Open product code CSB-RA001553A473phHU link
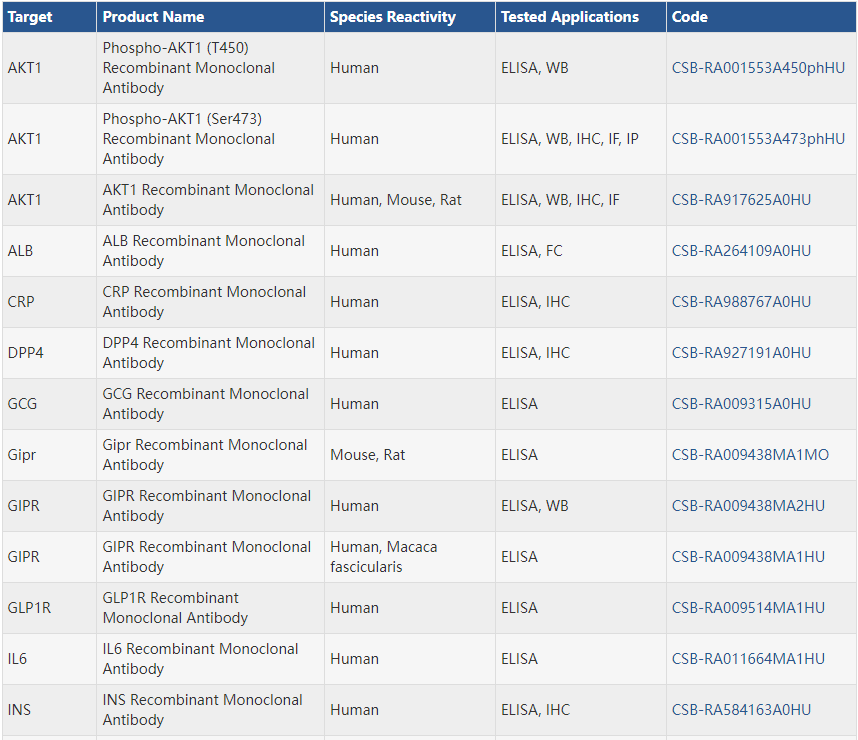The image size is (858, 740). tap(758, 139)
